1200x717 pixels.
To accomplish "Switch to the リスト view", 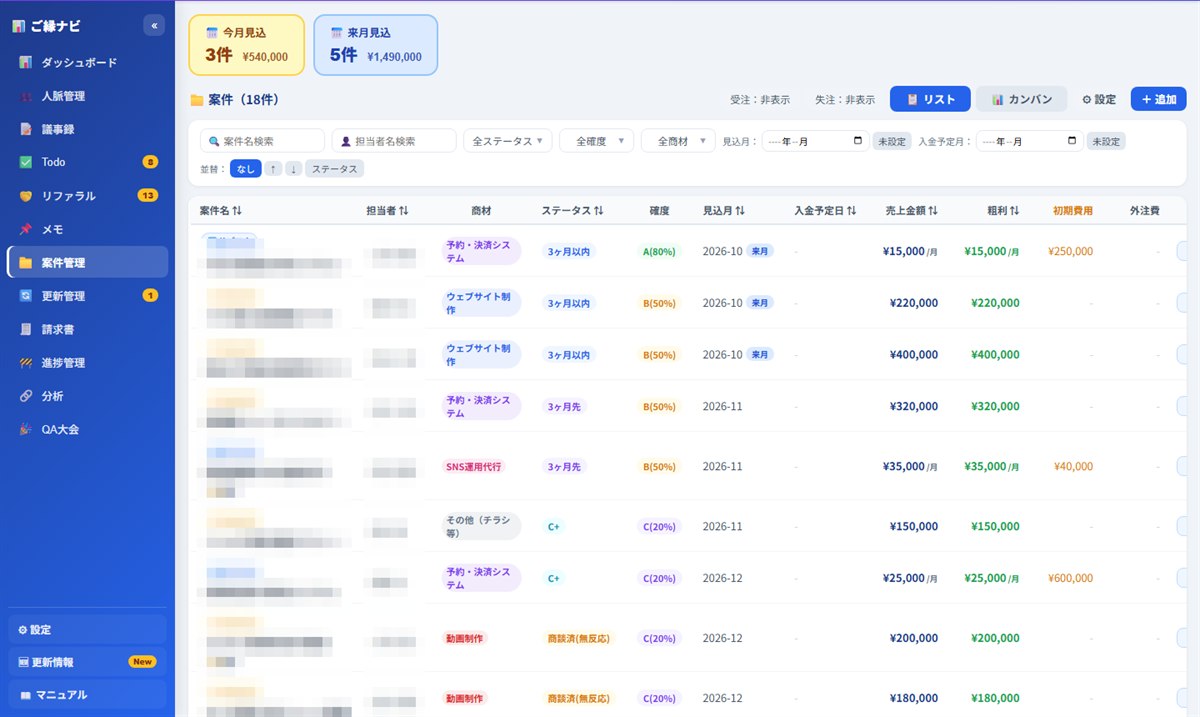I will coord(930,99).
